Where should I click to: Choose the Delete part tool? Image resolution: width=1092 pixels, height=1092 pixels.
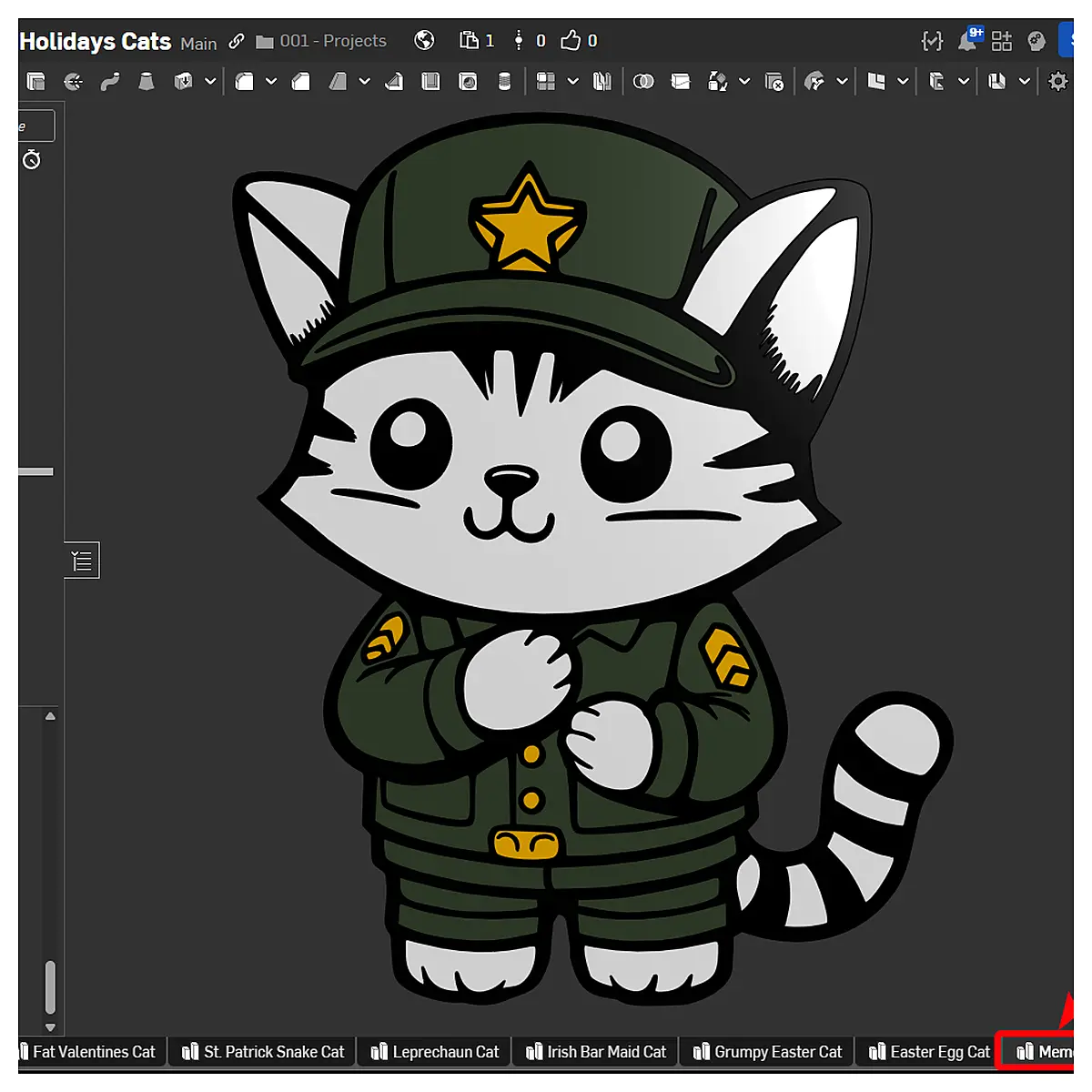774,82
